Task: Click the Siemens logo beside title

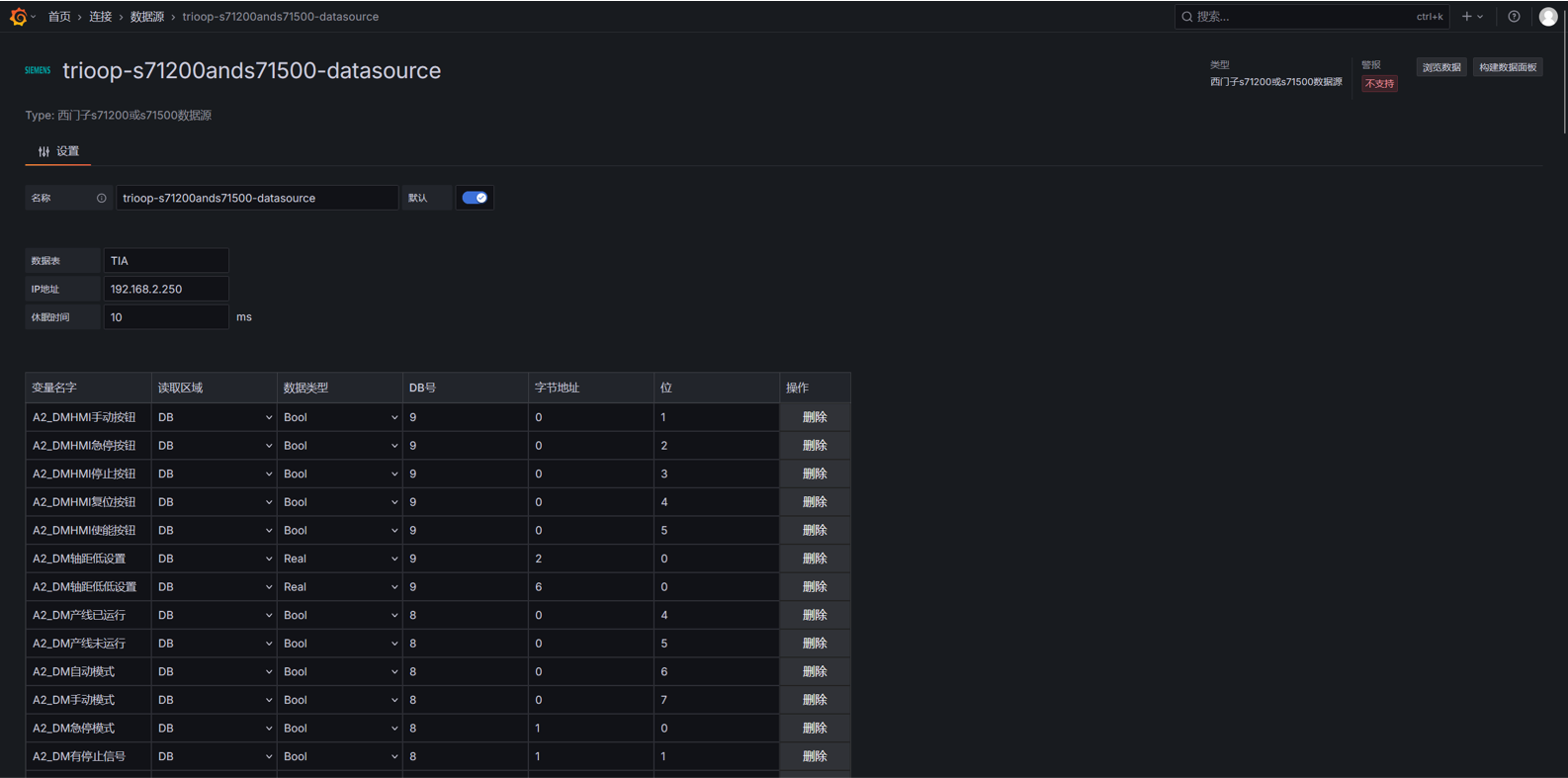Action: 38,70
